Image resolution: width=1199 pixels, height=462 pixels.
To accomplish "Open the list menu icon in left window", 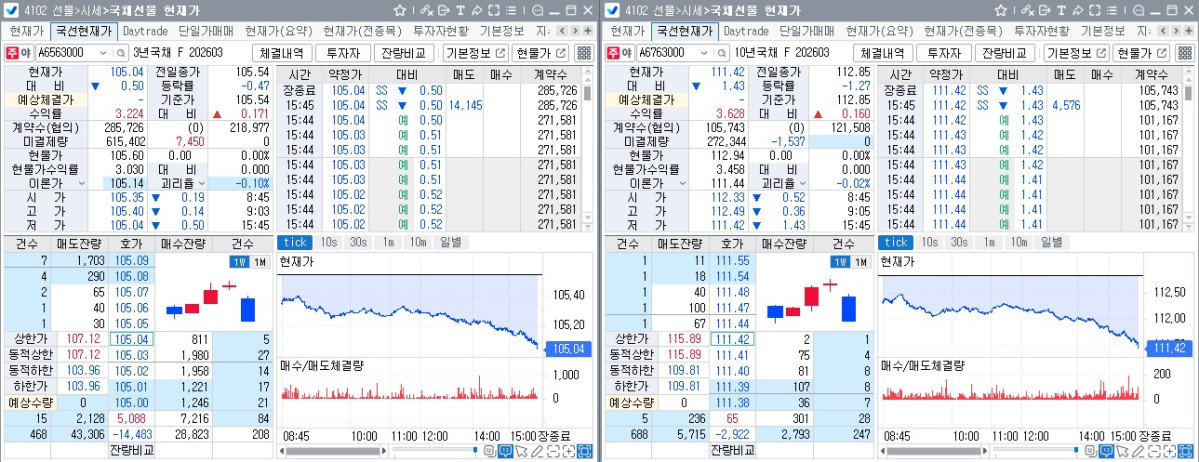I will [x=510, y=11].
